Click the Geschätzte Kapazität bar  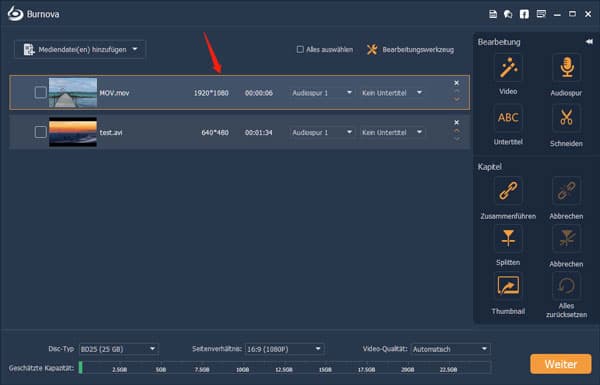click(x=285, y=368)
